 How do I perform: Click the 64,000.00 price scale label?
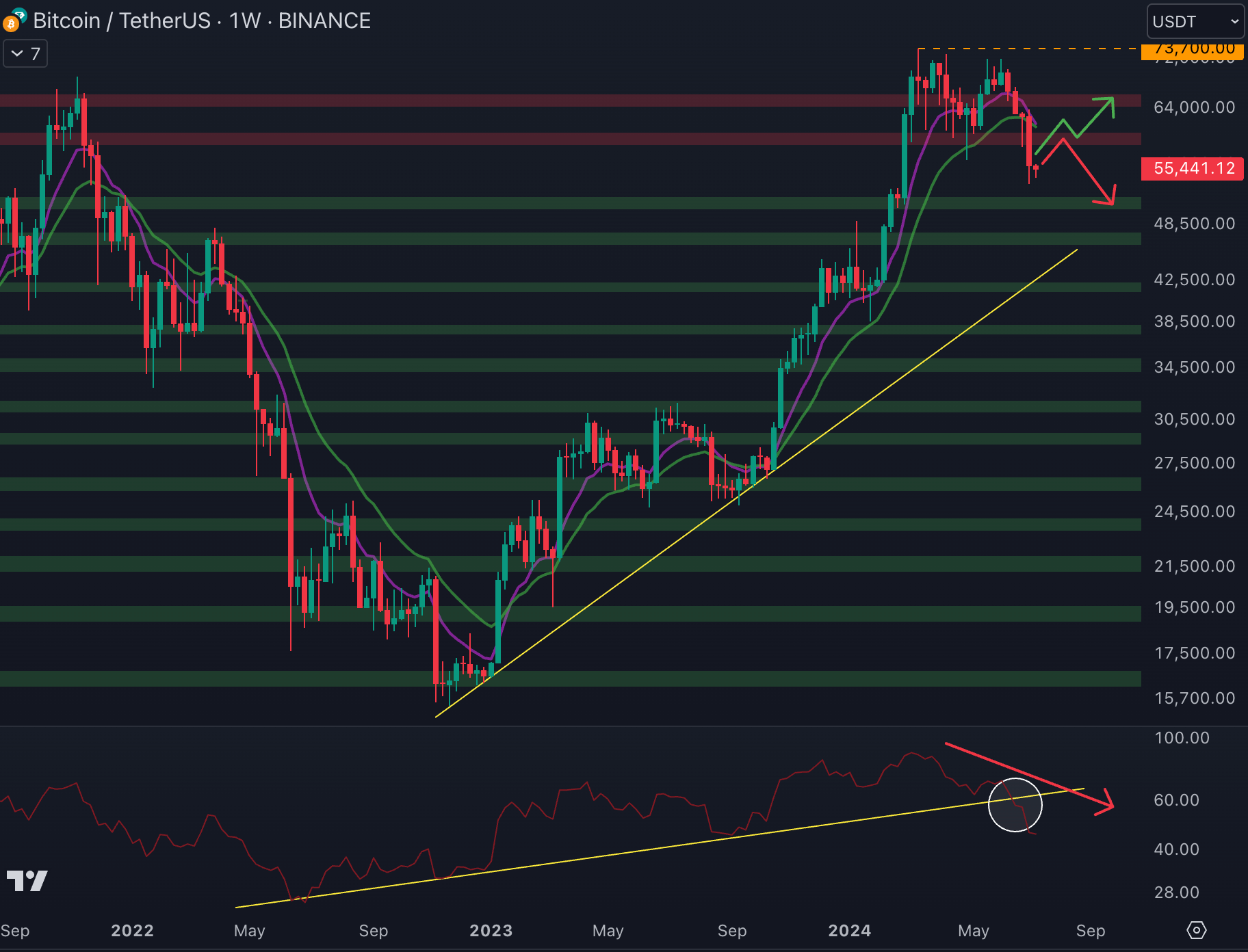point(1194,107)
